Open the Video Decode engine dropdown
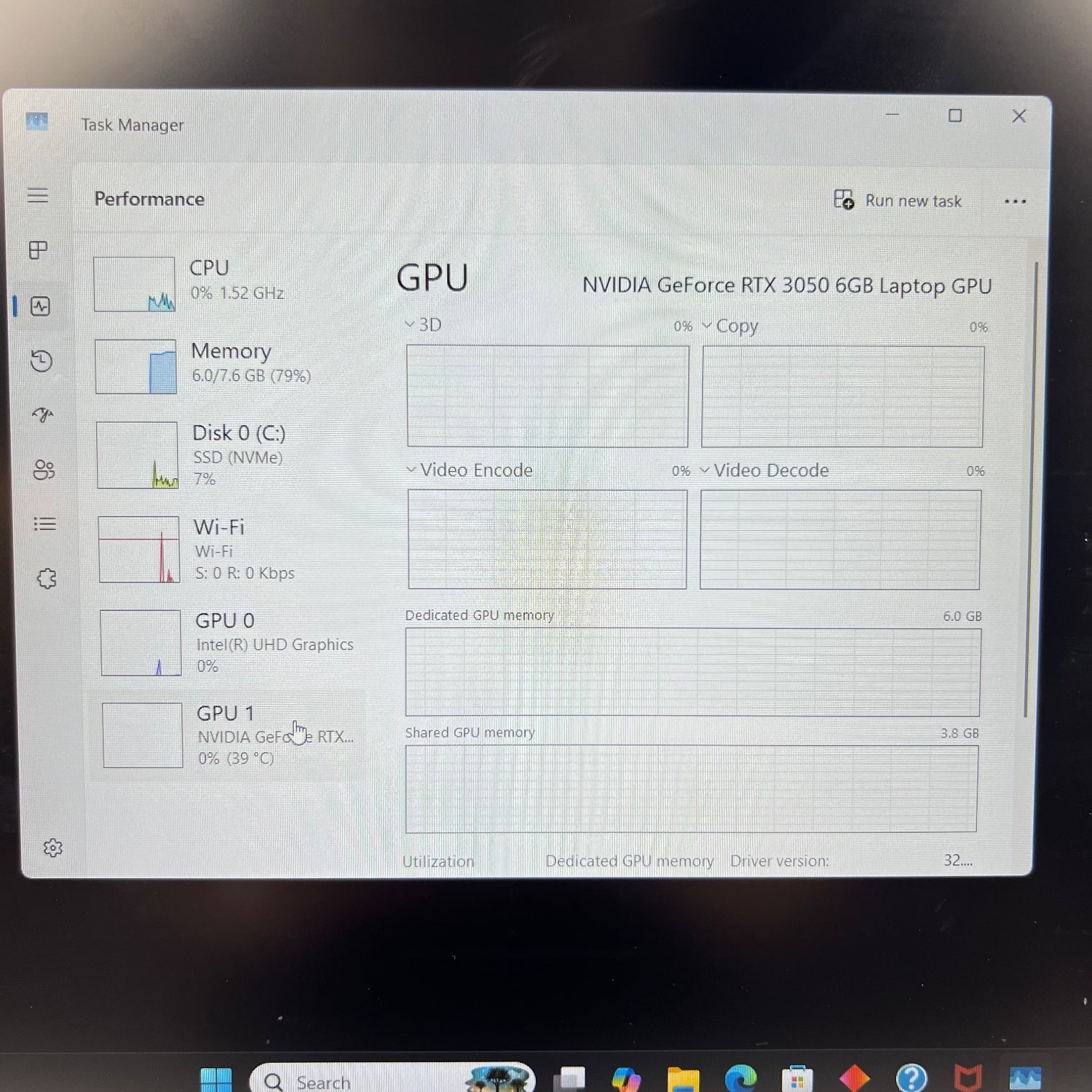The width and height of the screenshot is (1092, 1092). pos(764,471)
